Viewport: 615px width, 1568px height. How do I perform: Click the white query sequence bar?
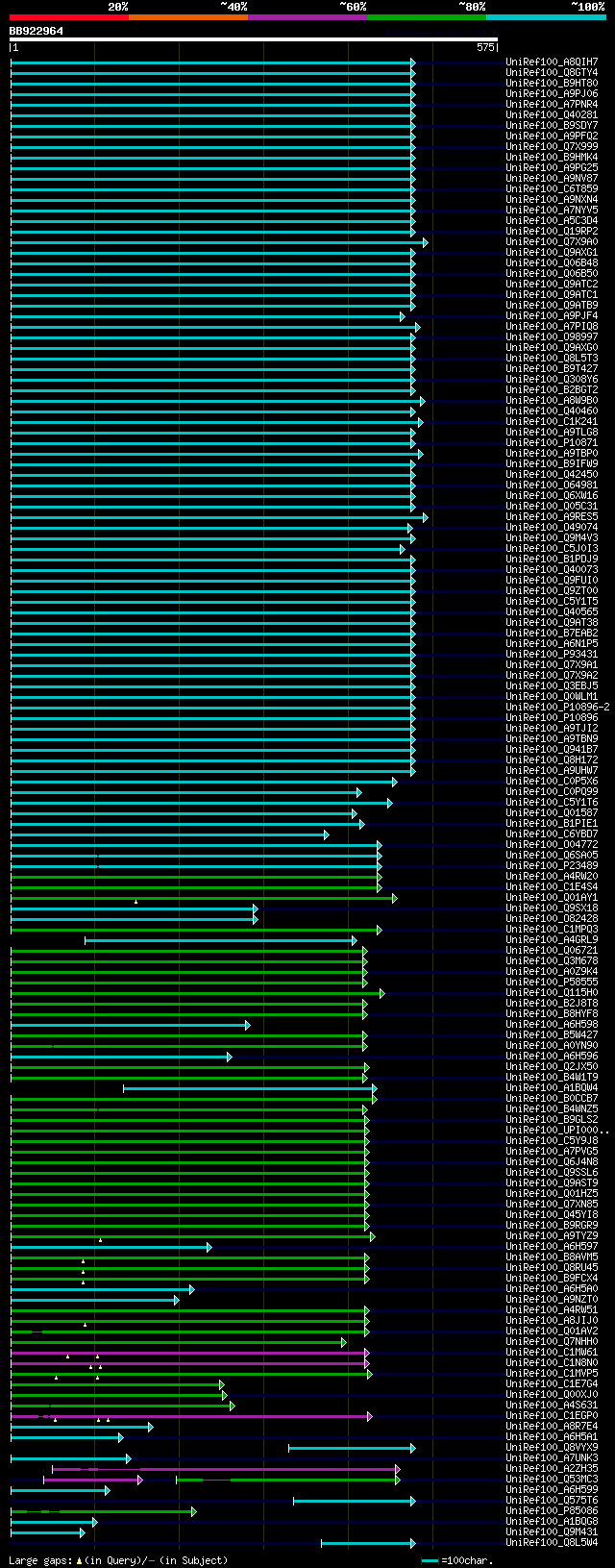pyautogui.click(x=254, y=39)
